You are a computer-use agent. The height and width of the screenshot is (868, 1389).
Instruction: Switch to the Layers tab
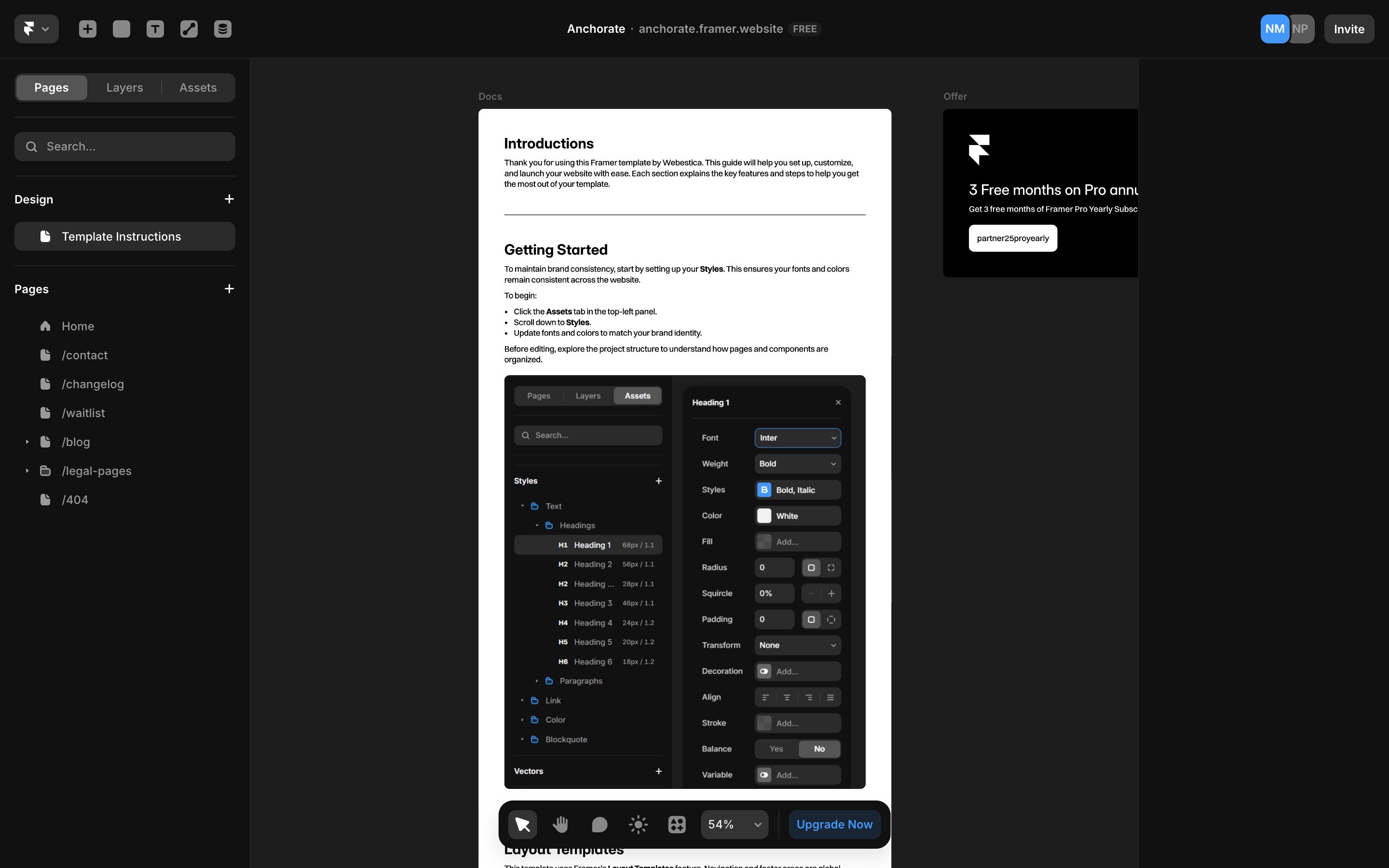click(x=124, y=87)
